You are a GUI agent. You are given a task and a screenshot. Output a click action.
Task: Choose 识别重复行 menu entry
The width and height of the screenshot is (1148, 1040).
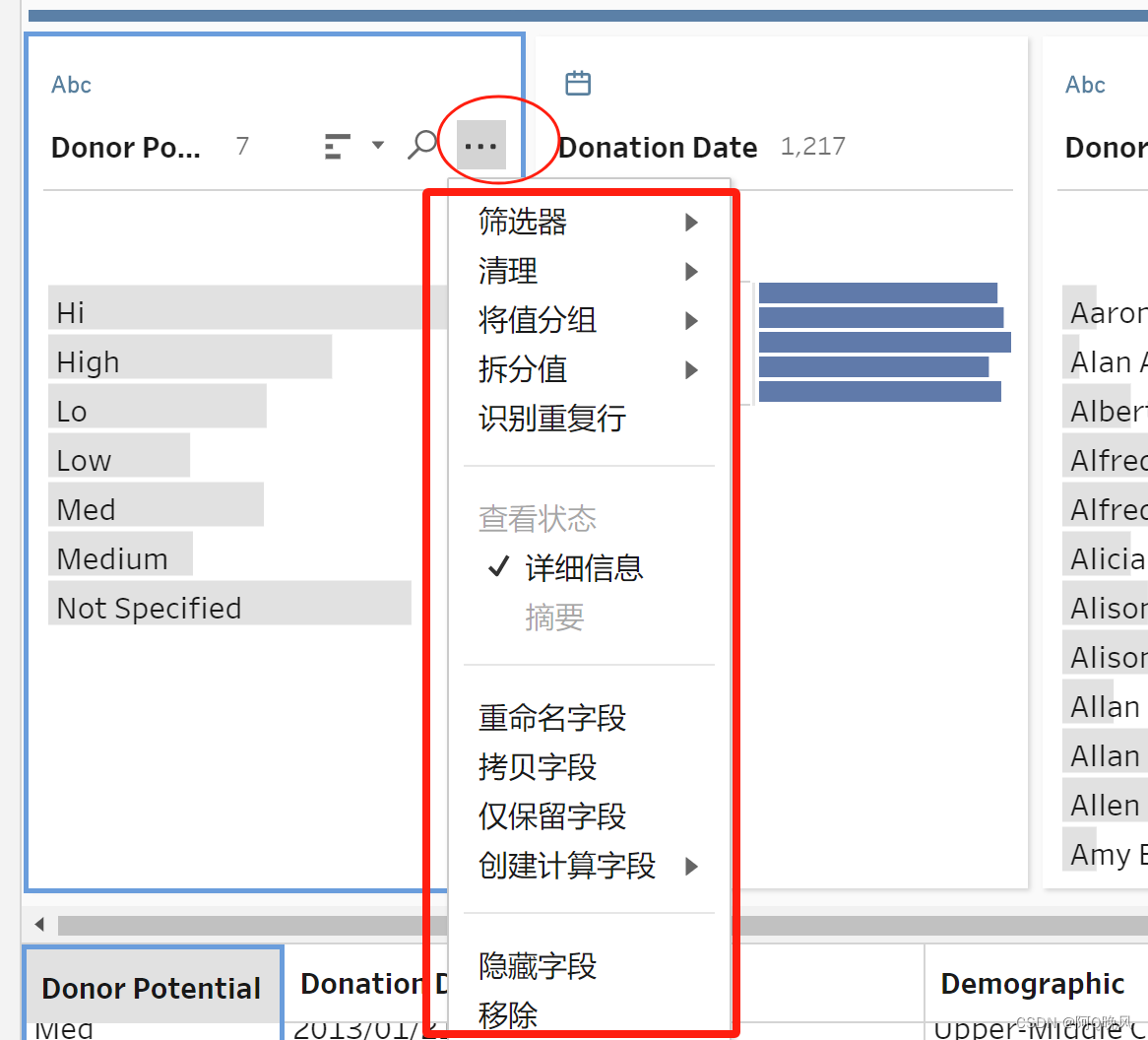[x=552, y=419]
